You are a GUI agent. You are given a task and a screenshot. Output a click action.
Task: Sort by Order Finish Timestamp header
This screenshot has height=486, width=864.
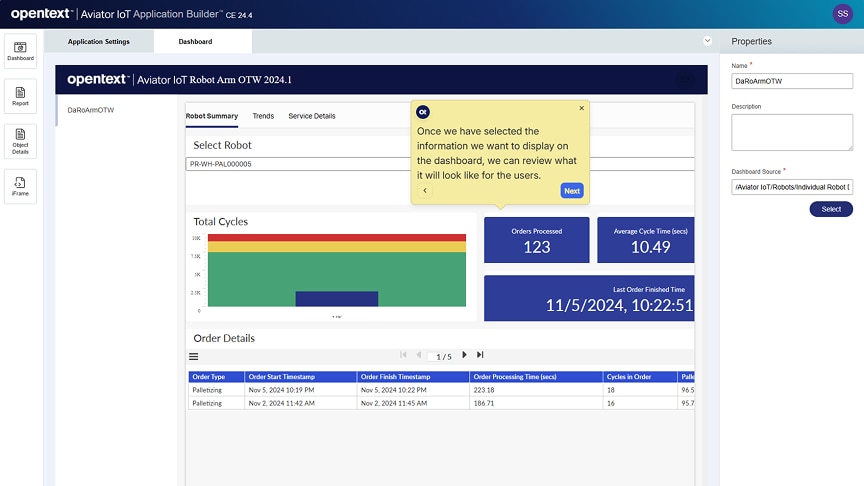pyautogui.click(x=413, y=377)
